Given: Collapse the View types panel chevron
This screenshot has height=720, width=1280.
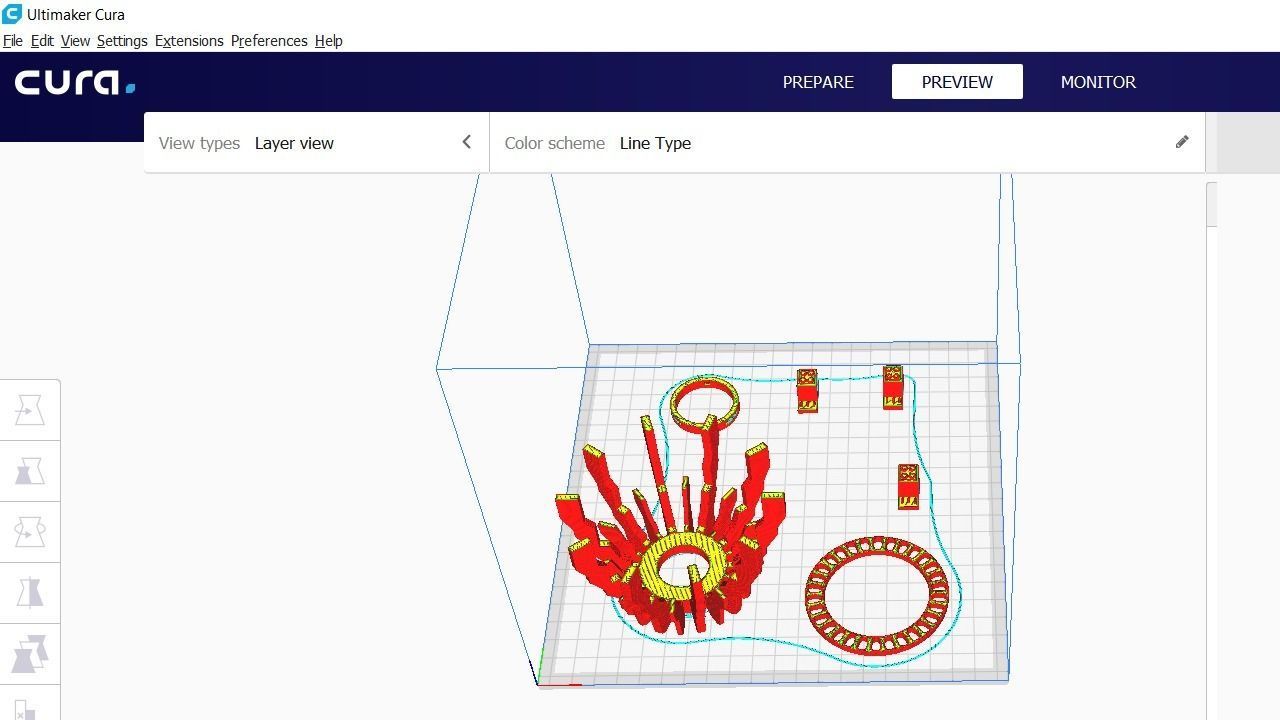Looking at the screenshot, I should (466, 142).
